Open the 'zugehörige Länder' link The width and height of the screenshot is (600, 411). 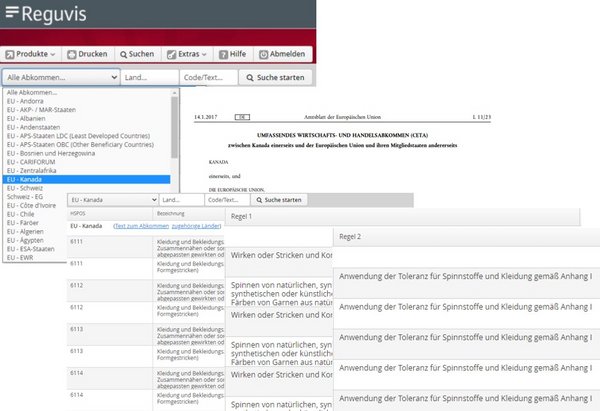click(196, 226)
